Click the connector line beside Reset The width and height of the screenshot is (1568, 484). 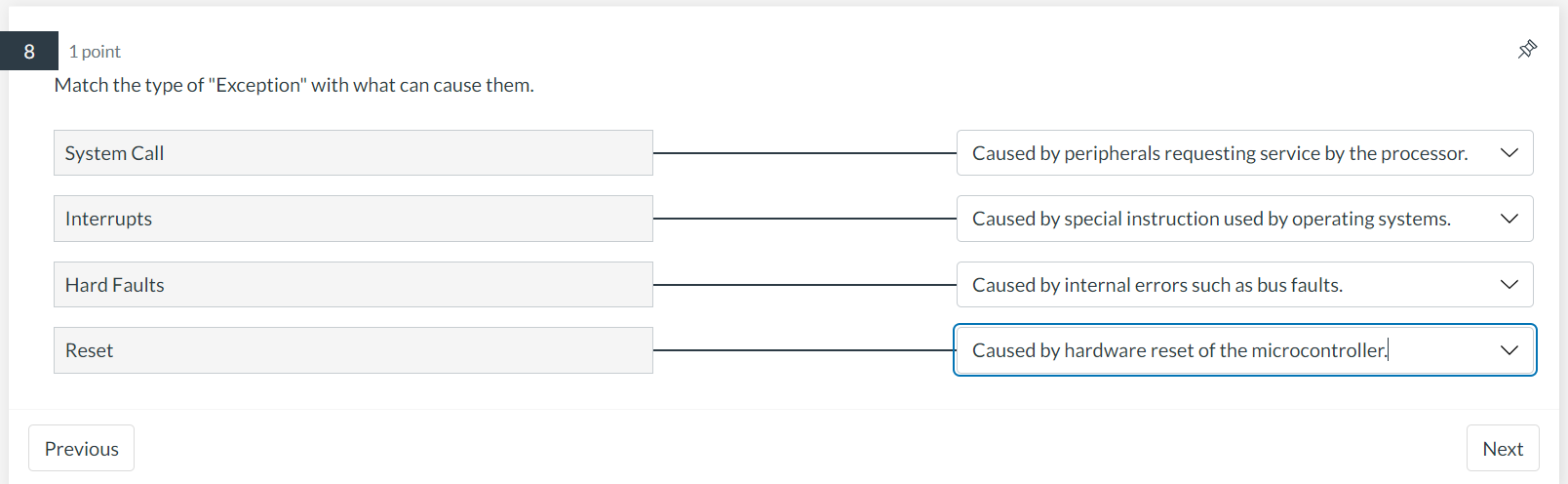pos(804,350)
